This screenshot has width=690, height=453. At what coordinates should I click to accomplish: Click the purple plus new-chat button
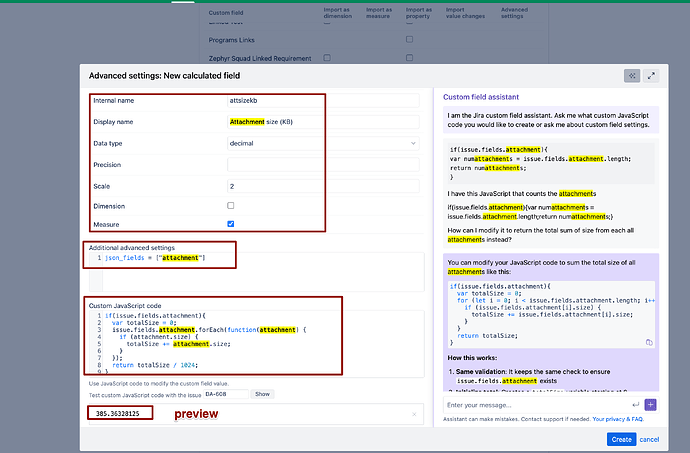[x=650, y=405]
